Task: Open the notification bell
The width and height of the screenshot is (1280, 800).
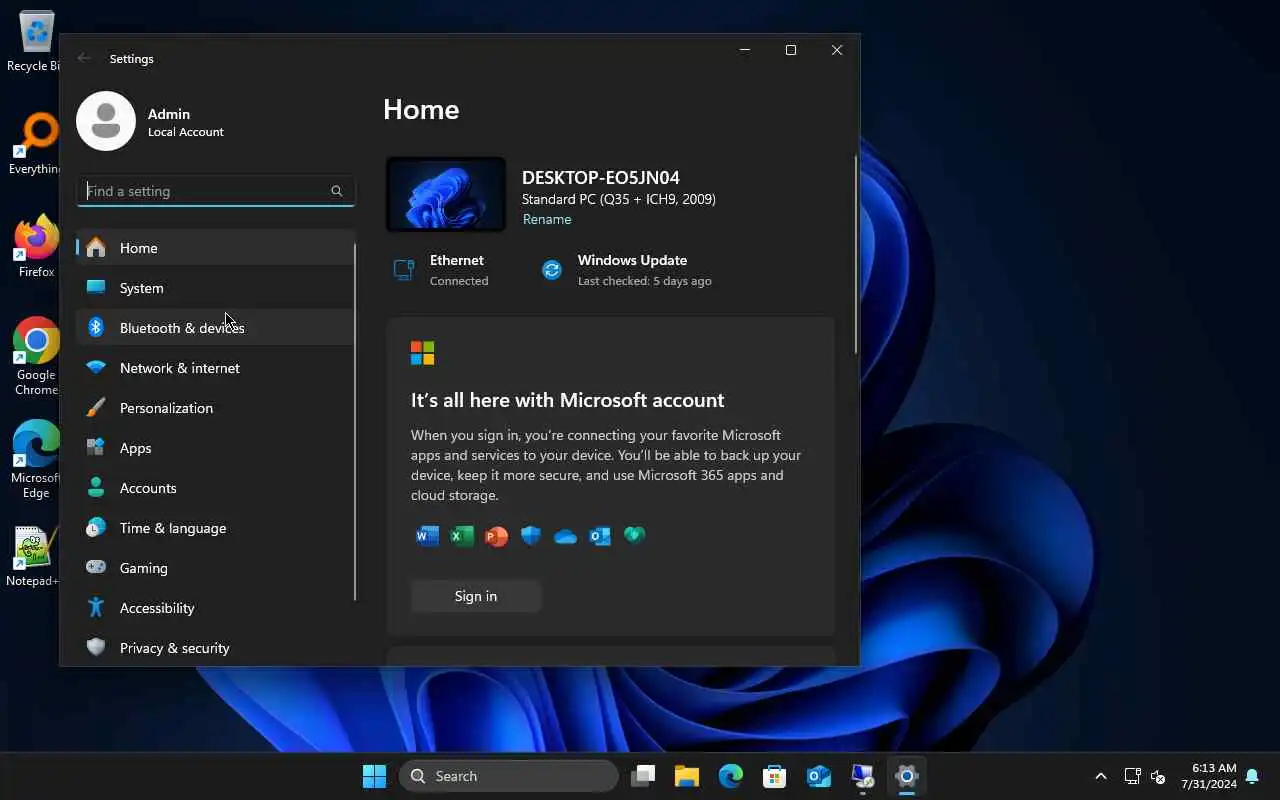Action: pos(1252,776)
